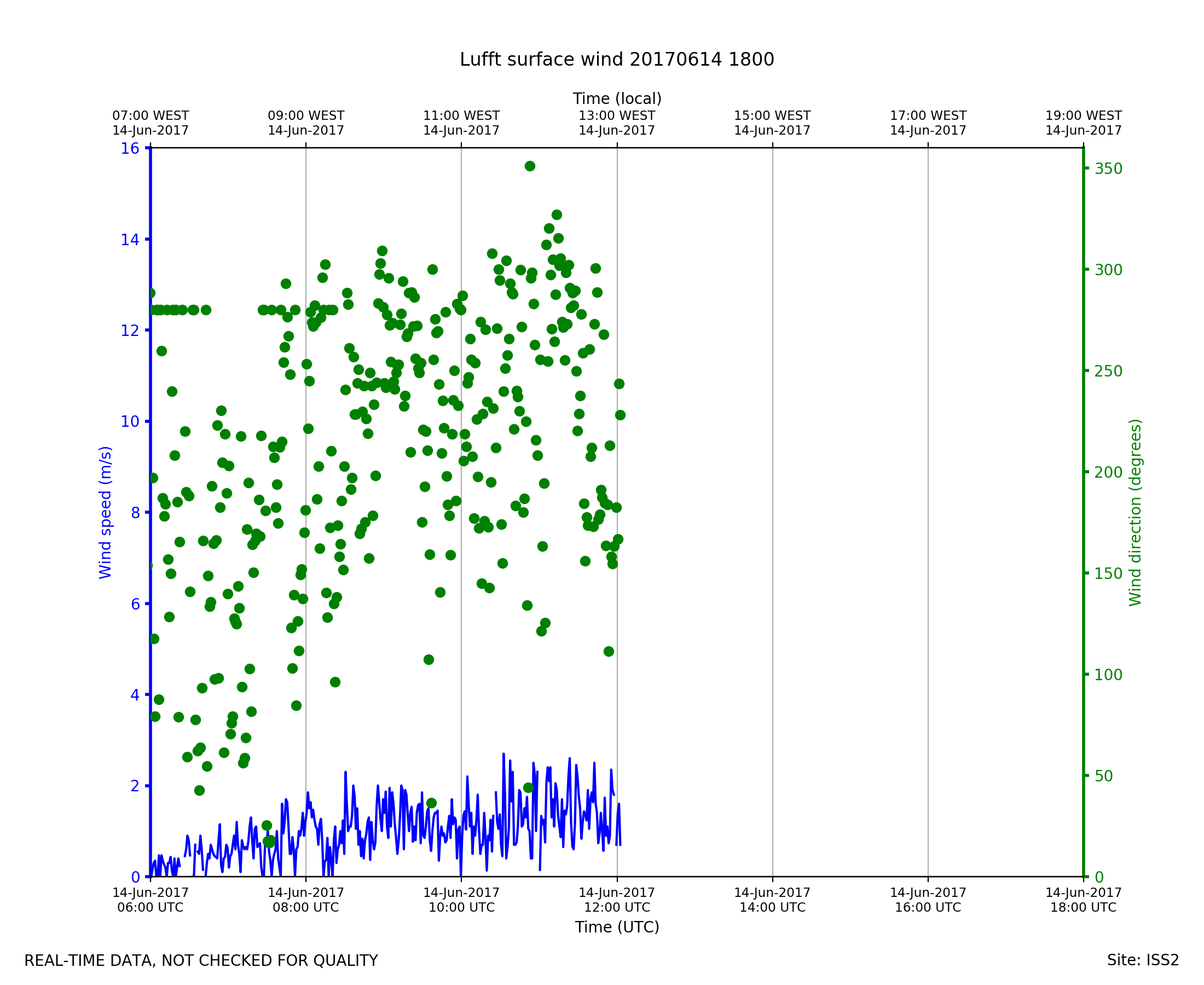This screenshot has width=1204, height=985.
Task: Click the blue '16' wind speed tick label
Action: tap(130, 149)
